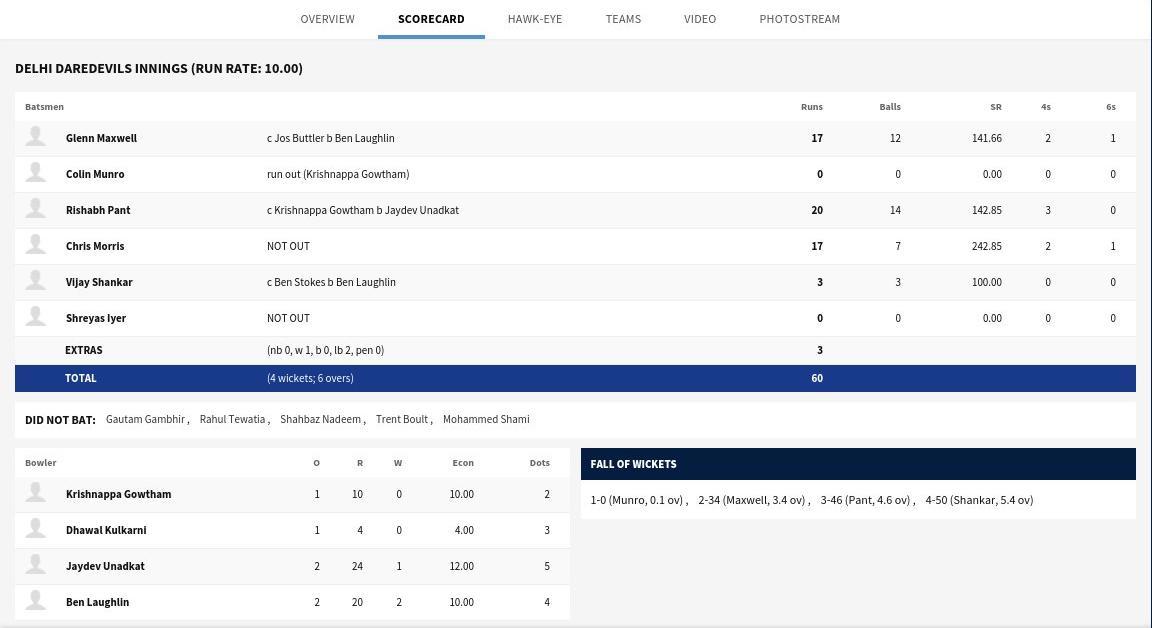Click the 4s column header
The width and height of the screenshot is (1152, 628).
coord(1045,107)
